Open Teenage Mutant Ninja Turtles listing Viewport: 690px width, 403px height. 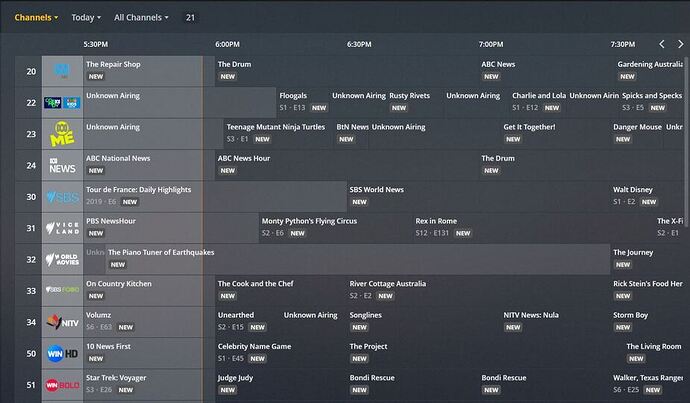[x=278, y=134]
